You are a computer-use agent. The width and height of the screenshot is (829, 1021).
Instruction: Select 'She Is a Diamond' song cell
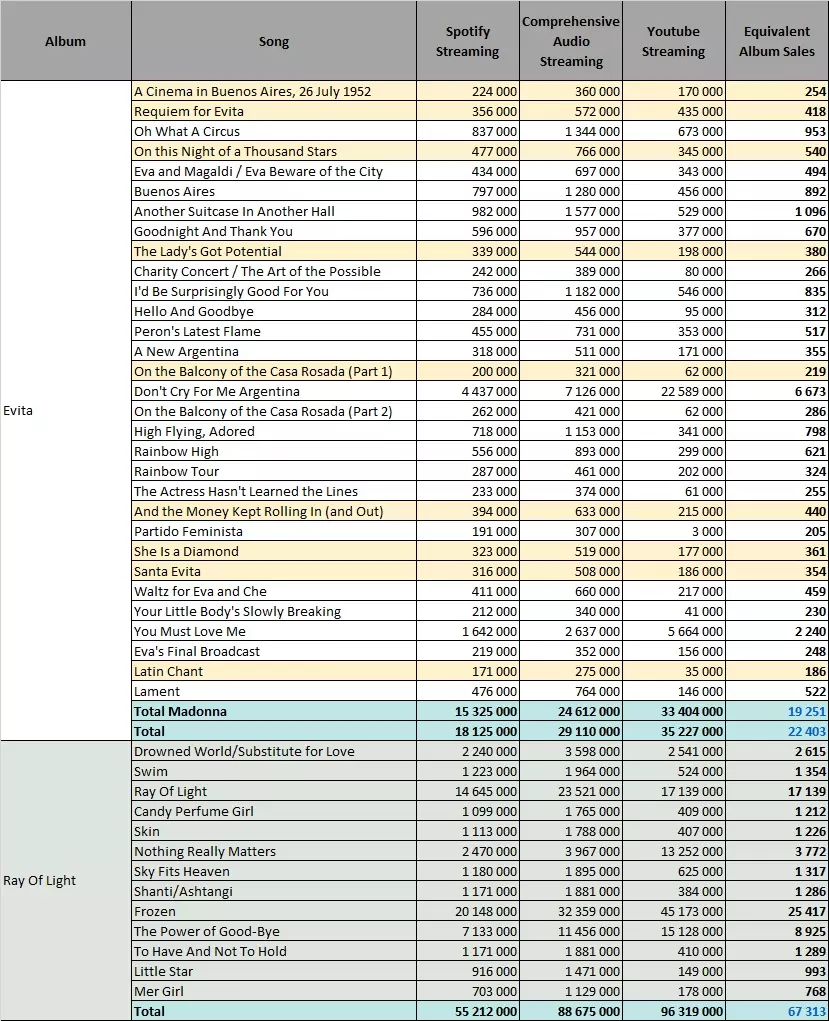[x=274, y=552]
